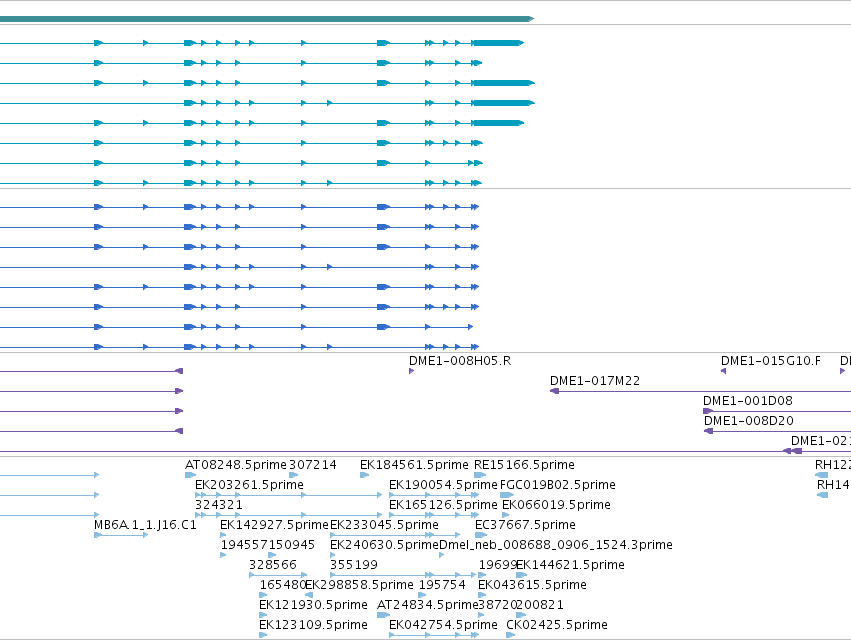Select the 165480 feature label
Image resolution: width=851 pixels, height=640 pixels.
pos(283,585)
